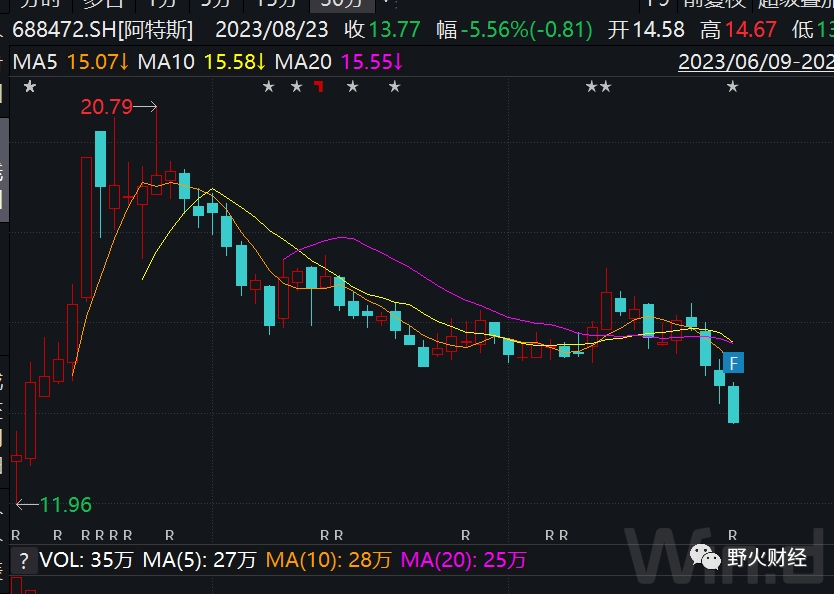Select the MA10 indicator value 15.58
This screenshot has height=594, width=834.
tap(235, 62)
